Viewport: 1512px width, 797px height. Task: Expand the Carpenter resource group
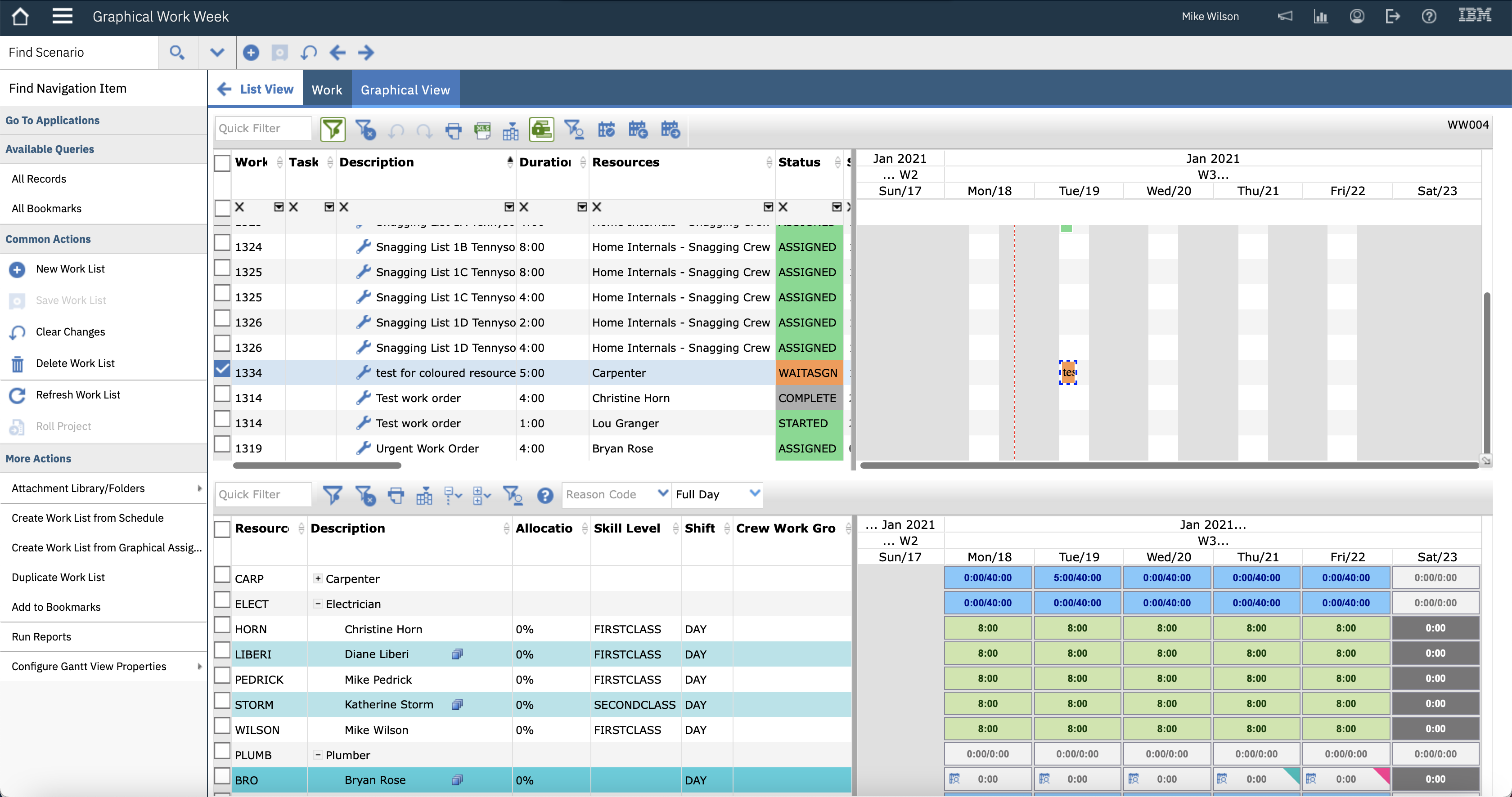pos(318,578)
